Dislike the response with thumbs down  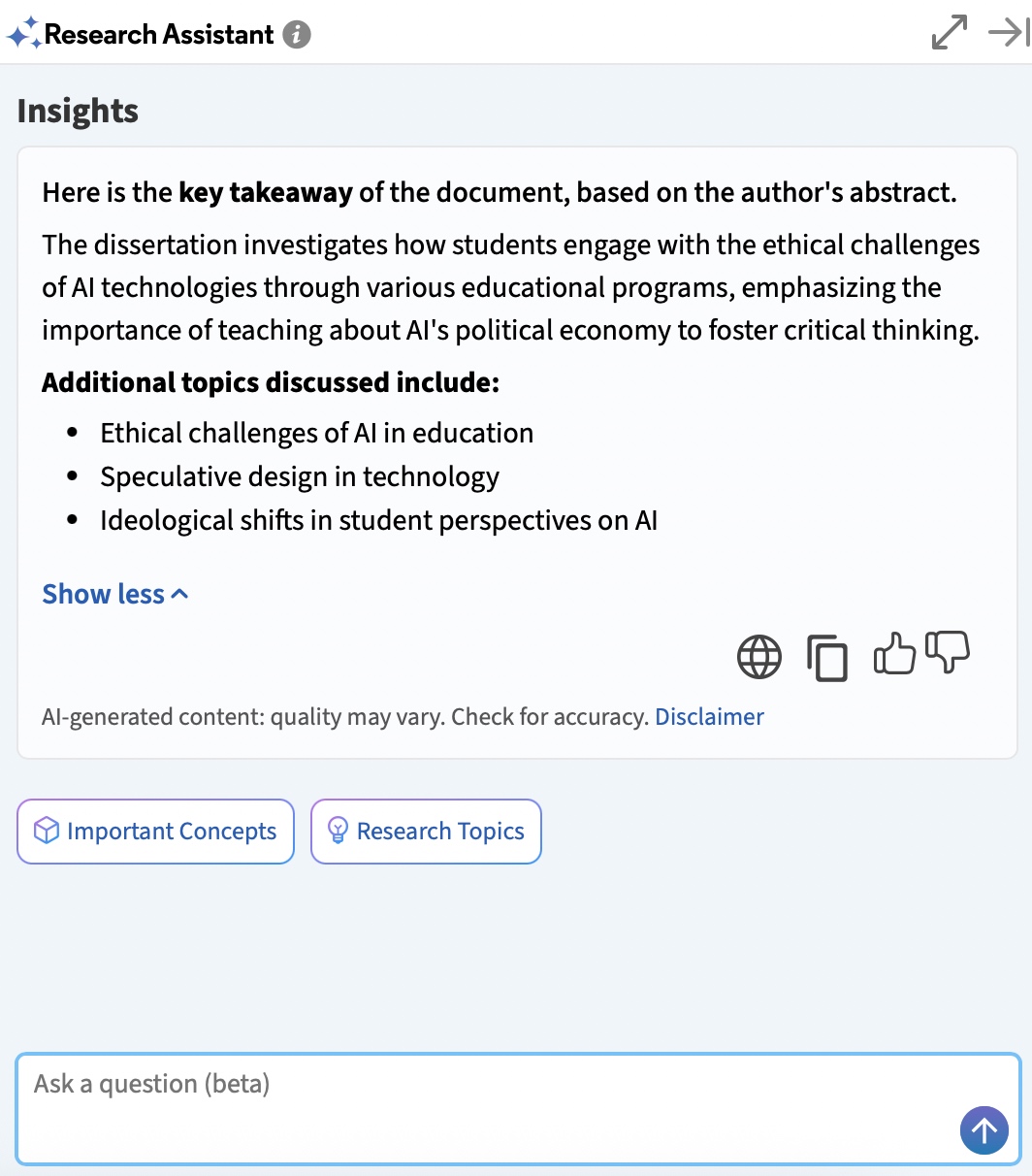pos(948,652)
